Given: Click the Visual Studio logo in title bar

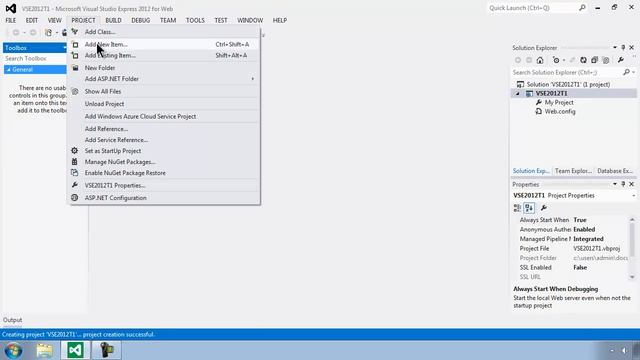Looking at the screenshot, I should pyautogui.click(x=11, y=8).
